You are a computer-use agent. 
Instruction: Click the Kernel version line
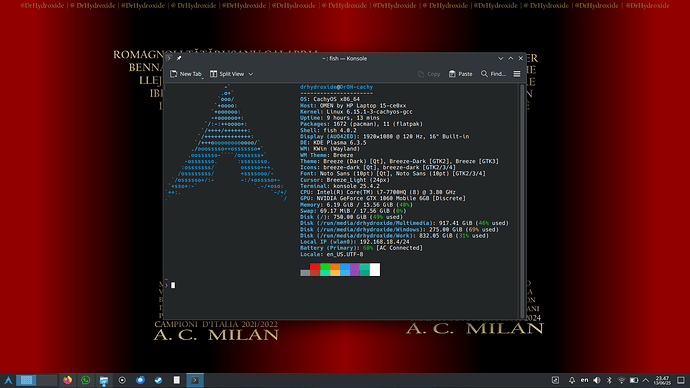356,112
